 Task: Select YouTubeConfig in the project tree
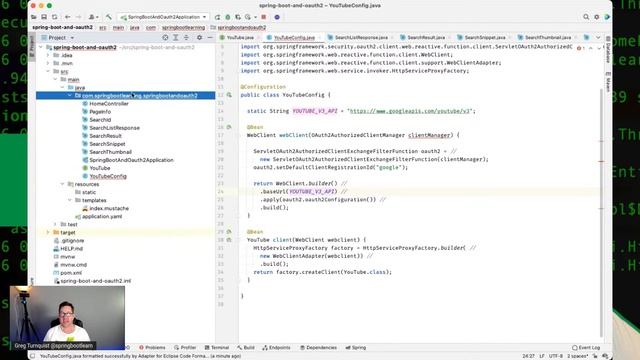point(108,176)
